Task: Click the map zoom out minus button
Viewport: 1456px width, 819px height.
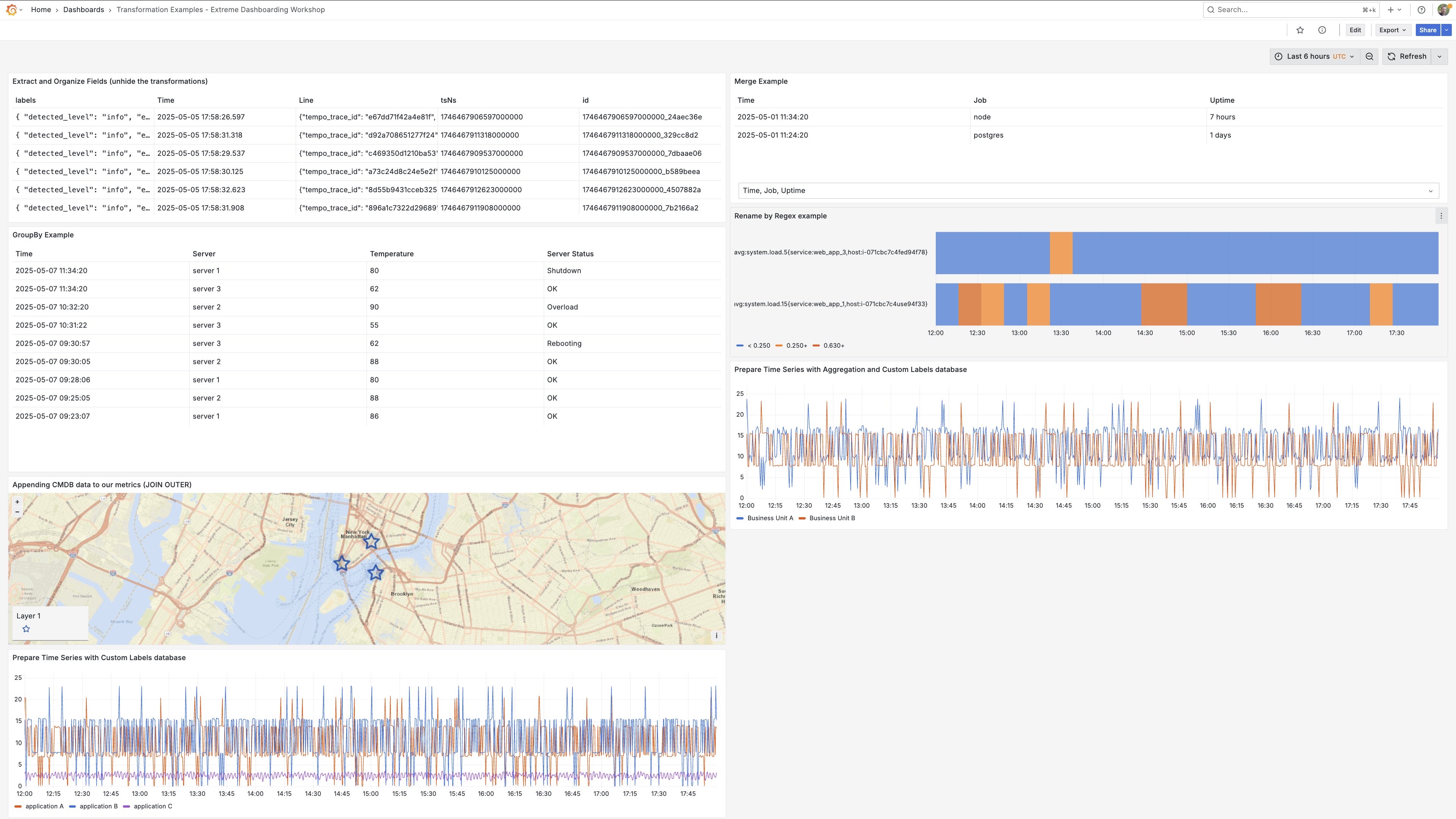Action: [17, 512]
